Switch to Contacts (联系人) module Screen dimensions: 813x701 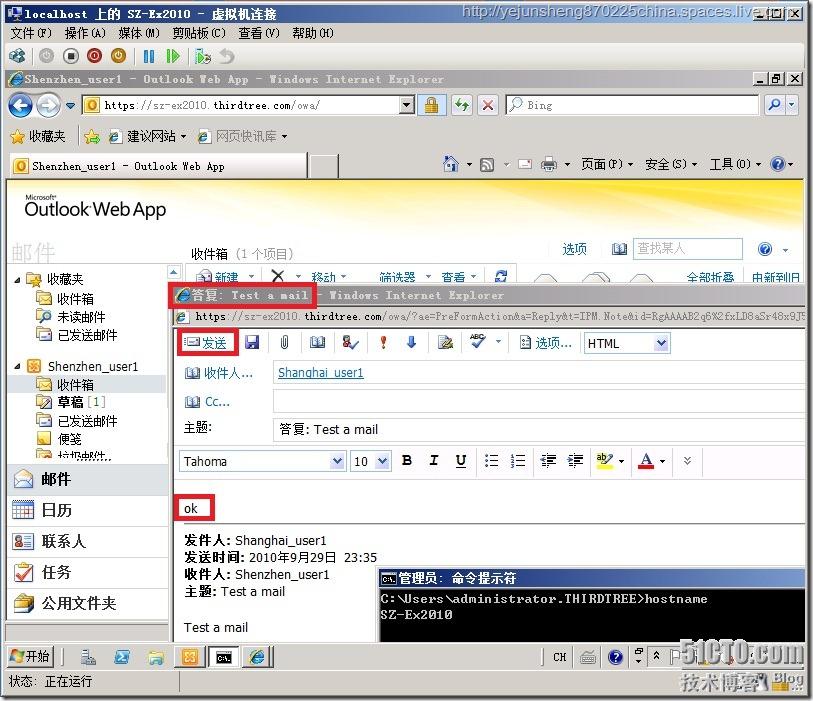click(88, 541)
